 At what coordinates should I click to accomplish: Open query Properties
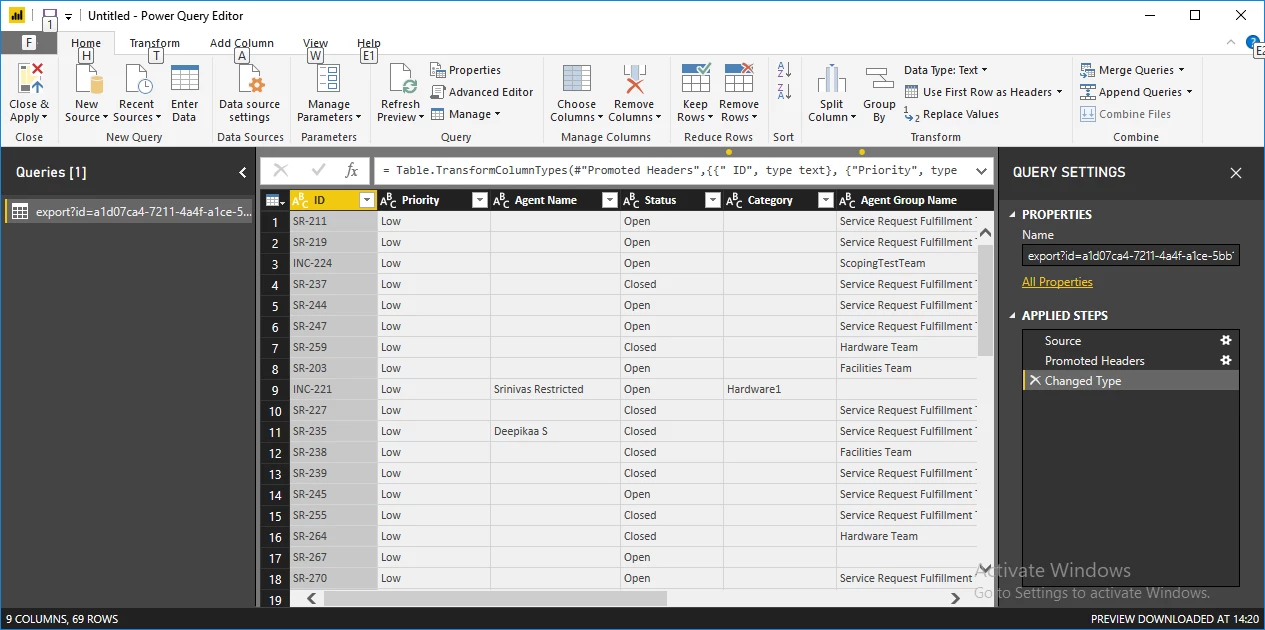tap(466, 70)
